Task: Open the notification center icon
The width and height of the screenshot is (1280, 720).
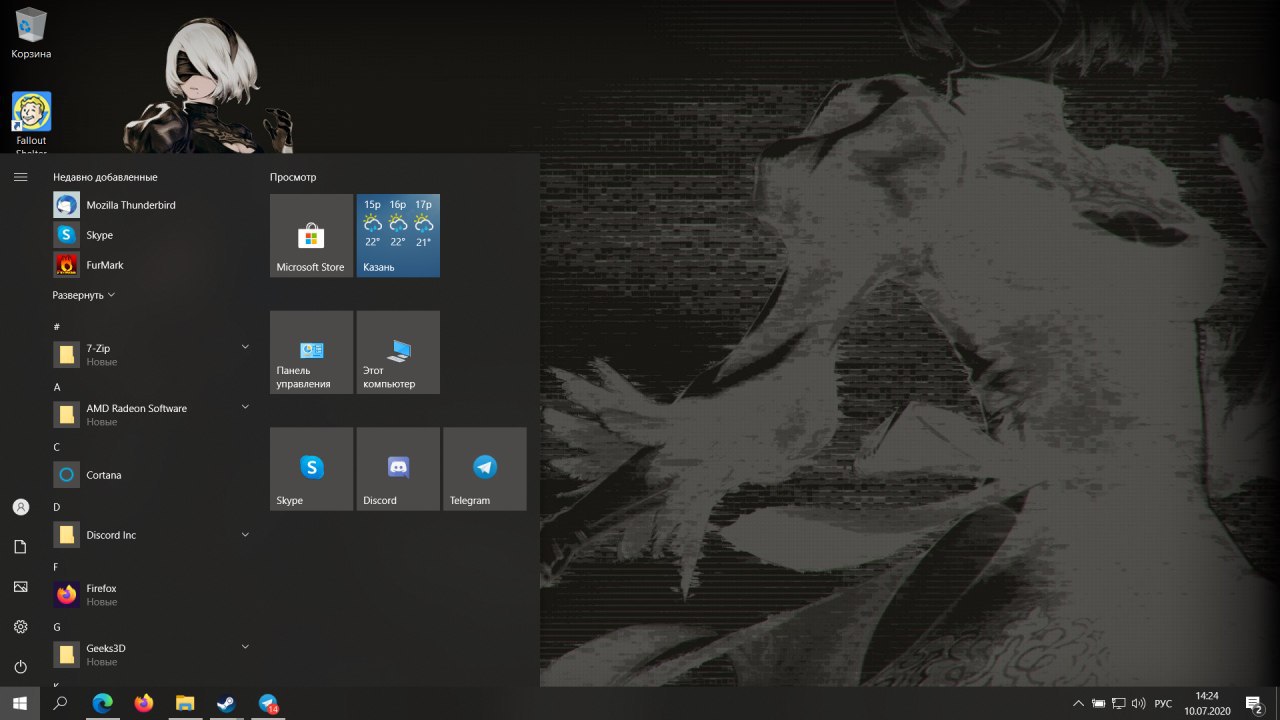Action: tap(1254, 704)
